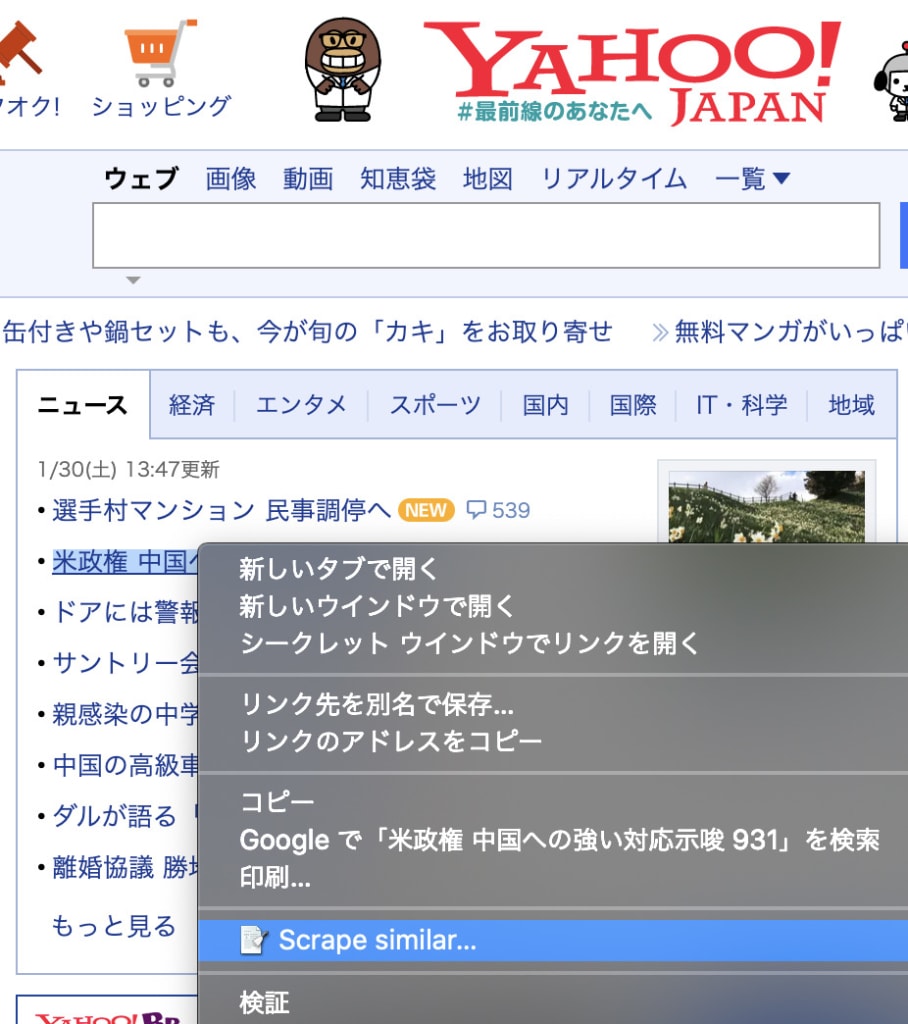Open the 一覧 dropdown arrow
The height and width of the screenshot is (1024, 908).
(781, 178)
